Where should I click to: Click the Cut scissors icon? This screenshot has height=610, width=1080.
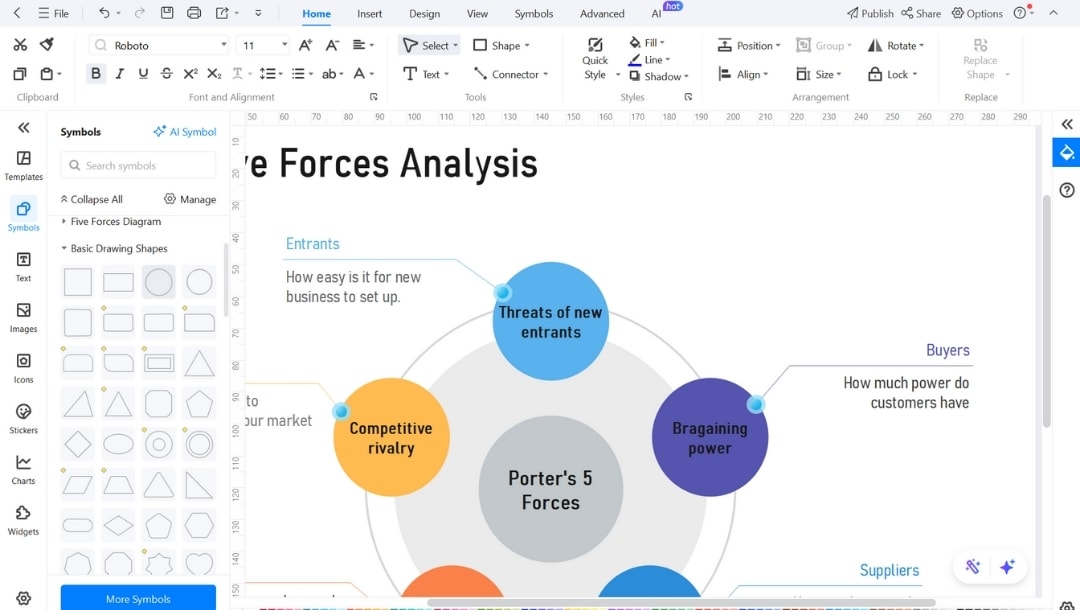click(x=20, y=45)
